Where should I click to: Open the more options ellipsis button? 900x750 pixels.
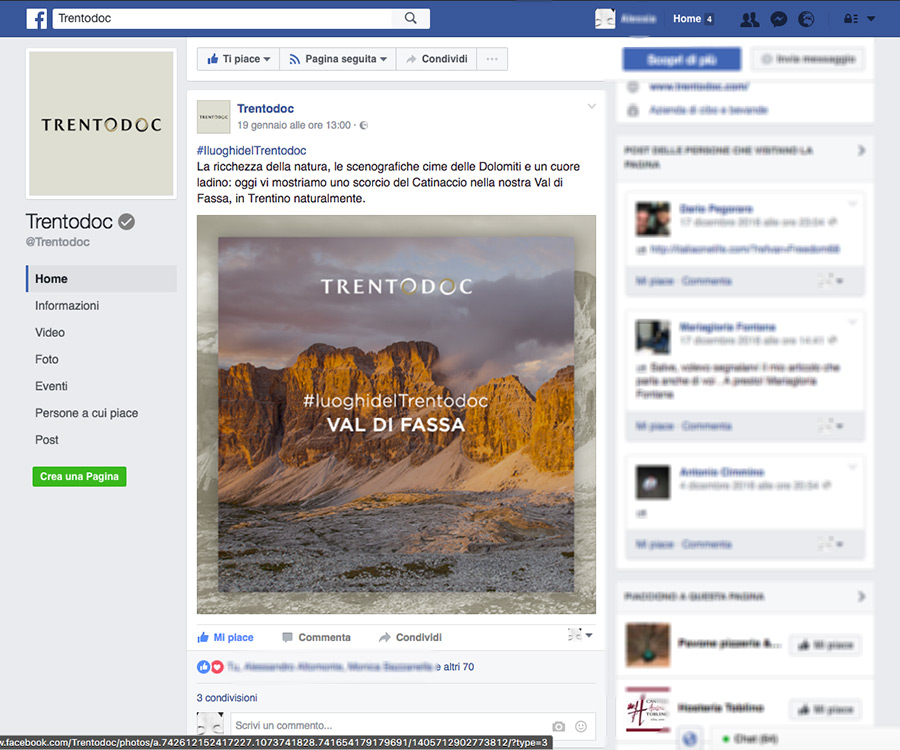pos(492,59)
